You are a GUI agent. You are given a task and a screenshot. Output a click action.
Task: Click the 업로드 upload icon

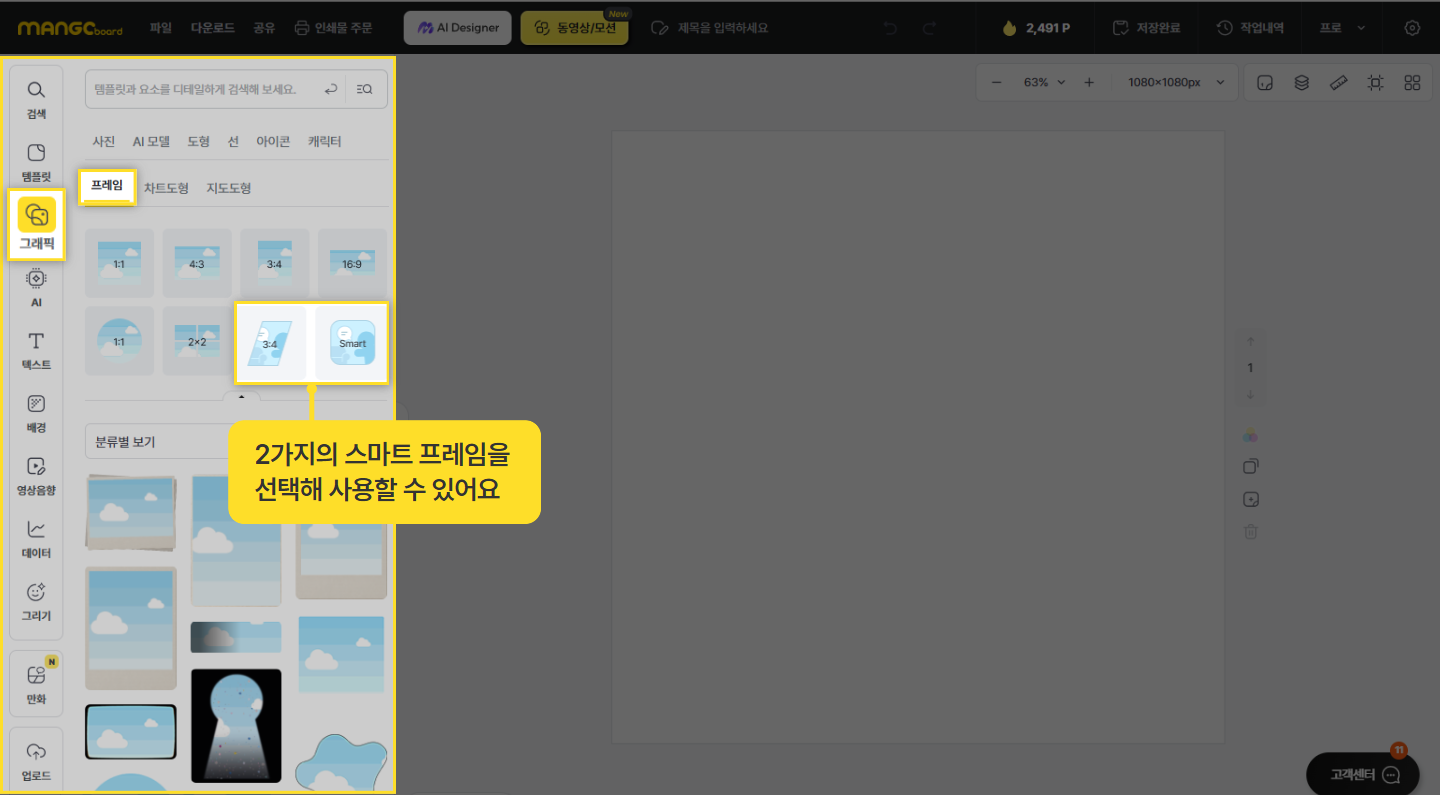click(x=36, y=762)
